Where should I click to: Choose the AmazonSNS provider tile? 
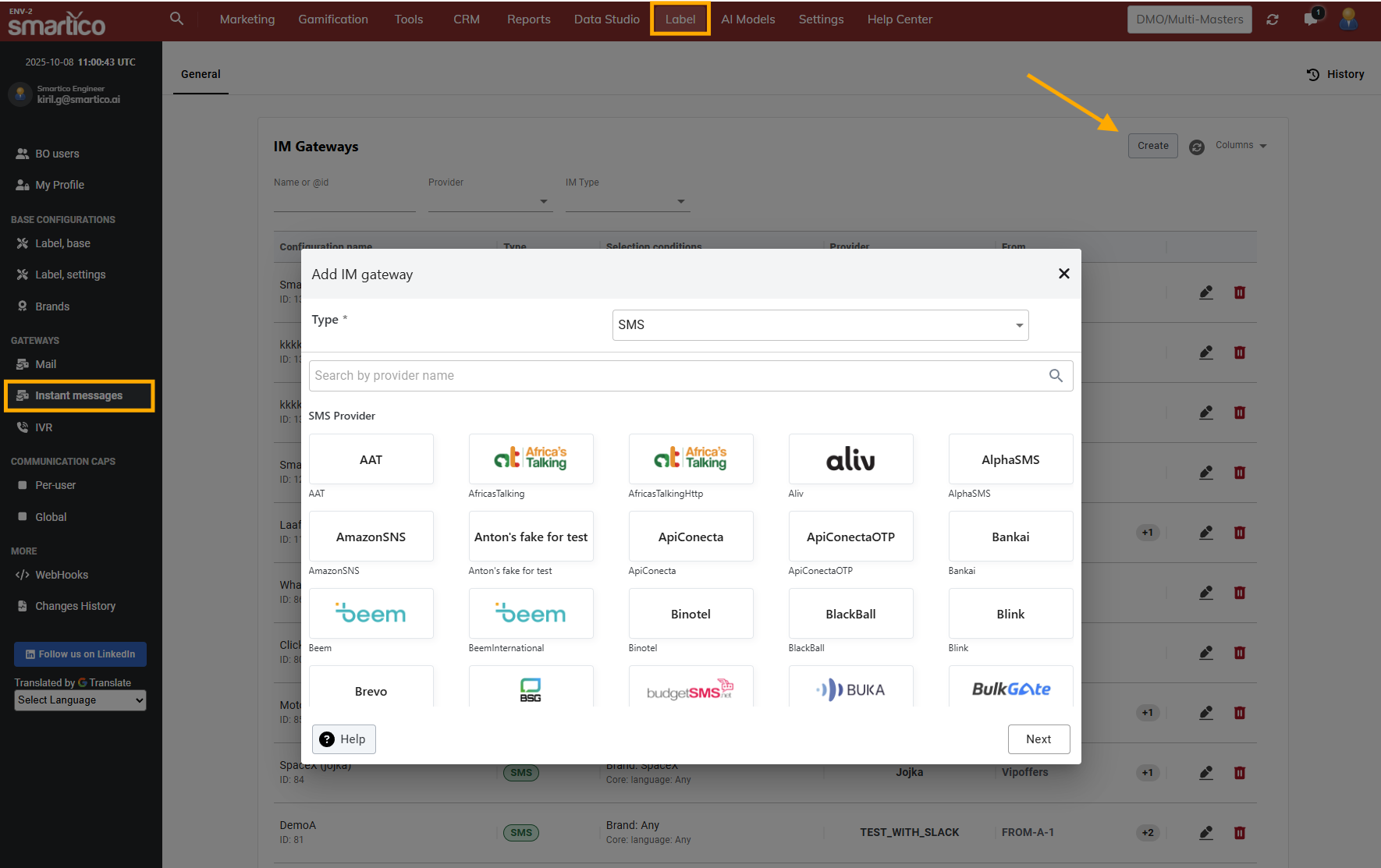371,537
